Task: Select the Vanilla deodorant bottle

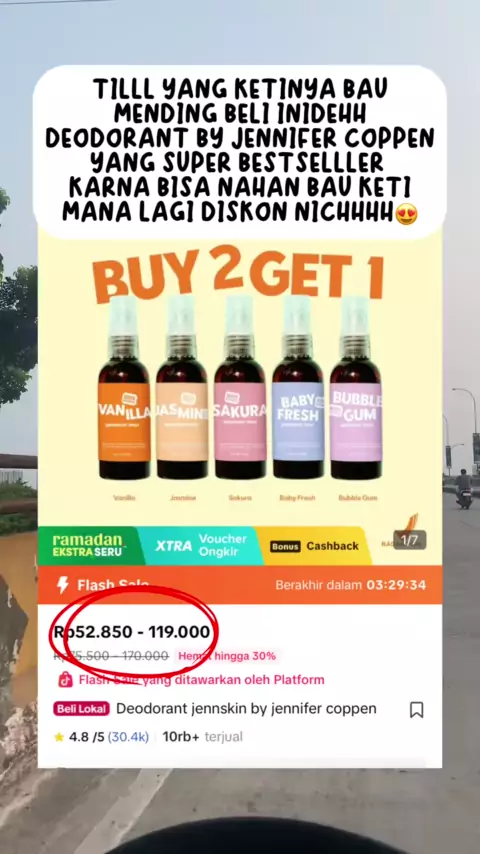Action: 124,388
